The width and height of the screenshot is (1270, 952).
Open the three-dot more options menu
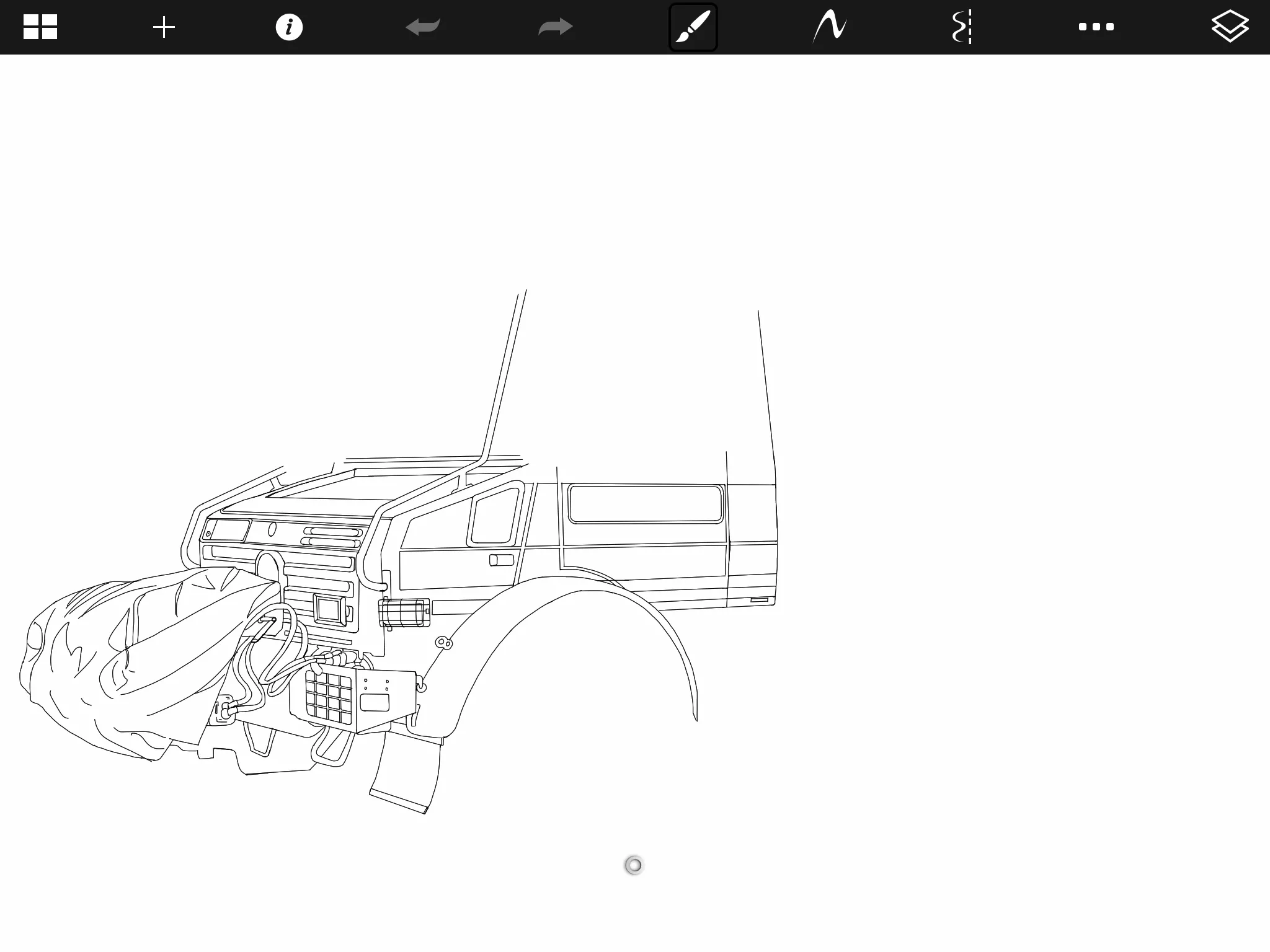click(x=1096, y=27)
